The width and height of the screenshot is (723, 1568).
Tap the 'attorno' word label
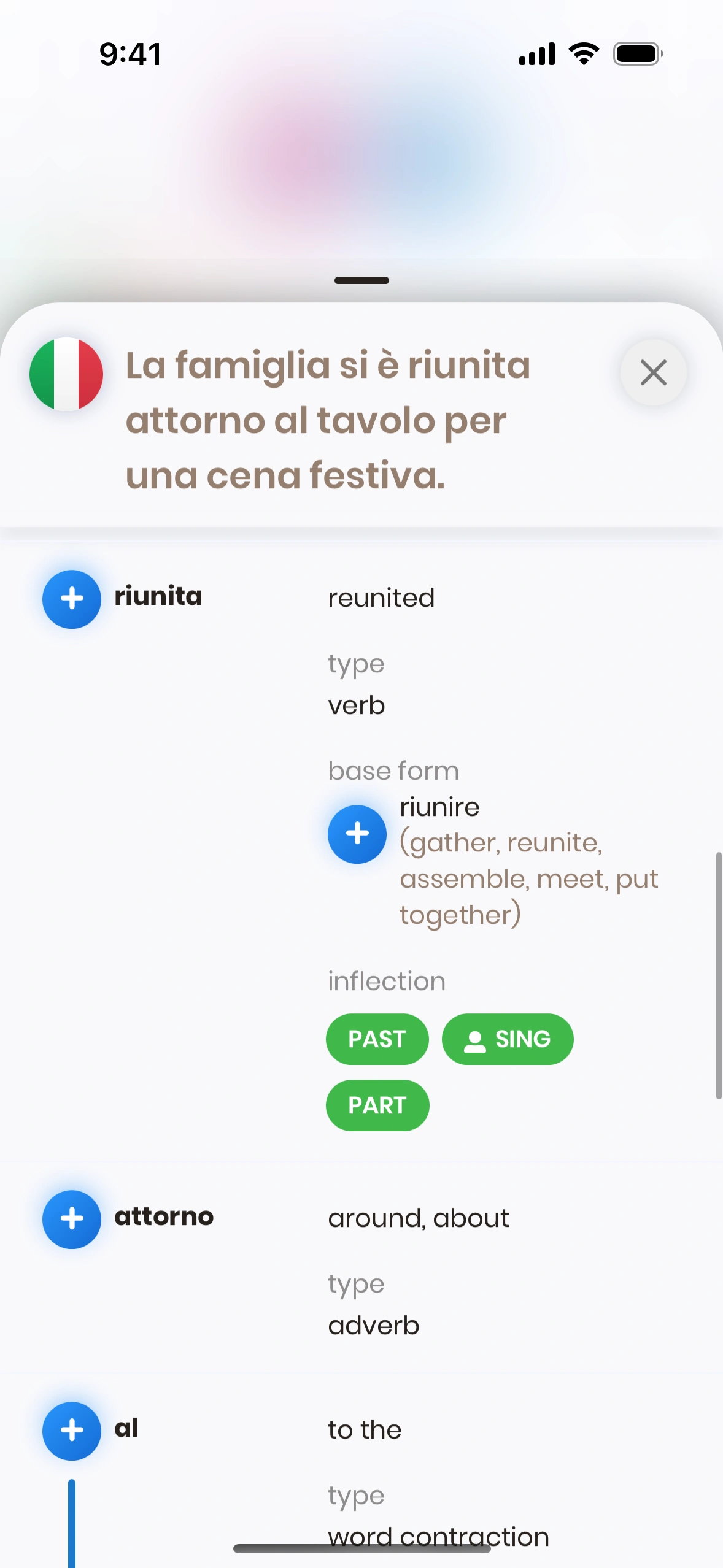click(x=164, y=1216)
